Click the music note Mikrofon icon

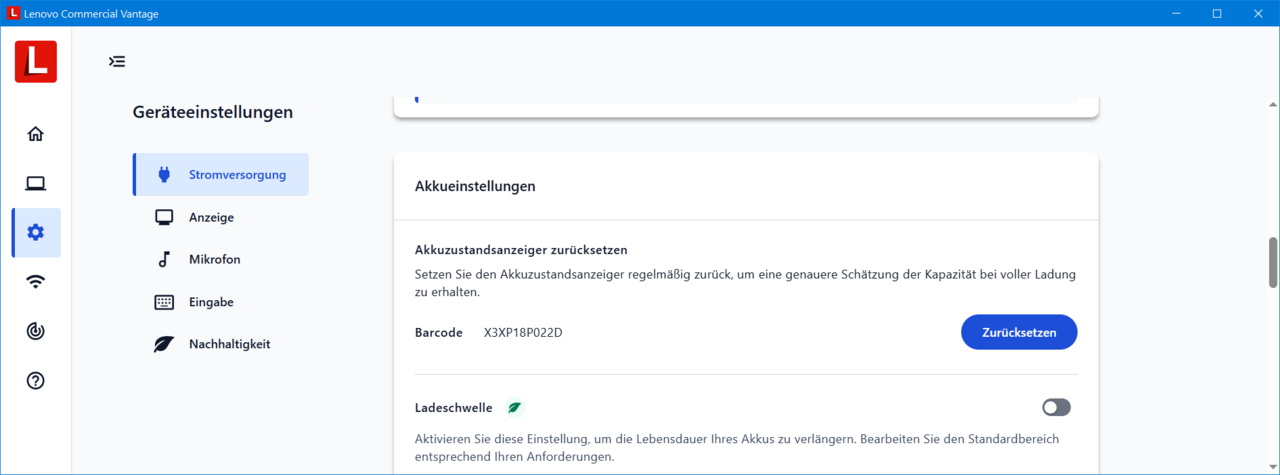pos(164,260)
